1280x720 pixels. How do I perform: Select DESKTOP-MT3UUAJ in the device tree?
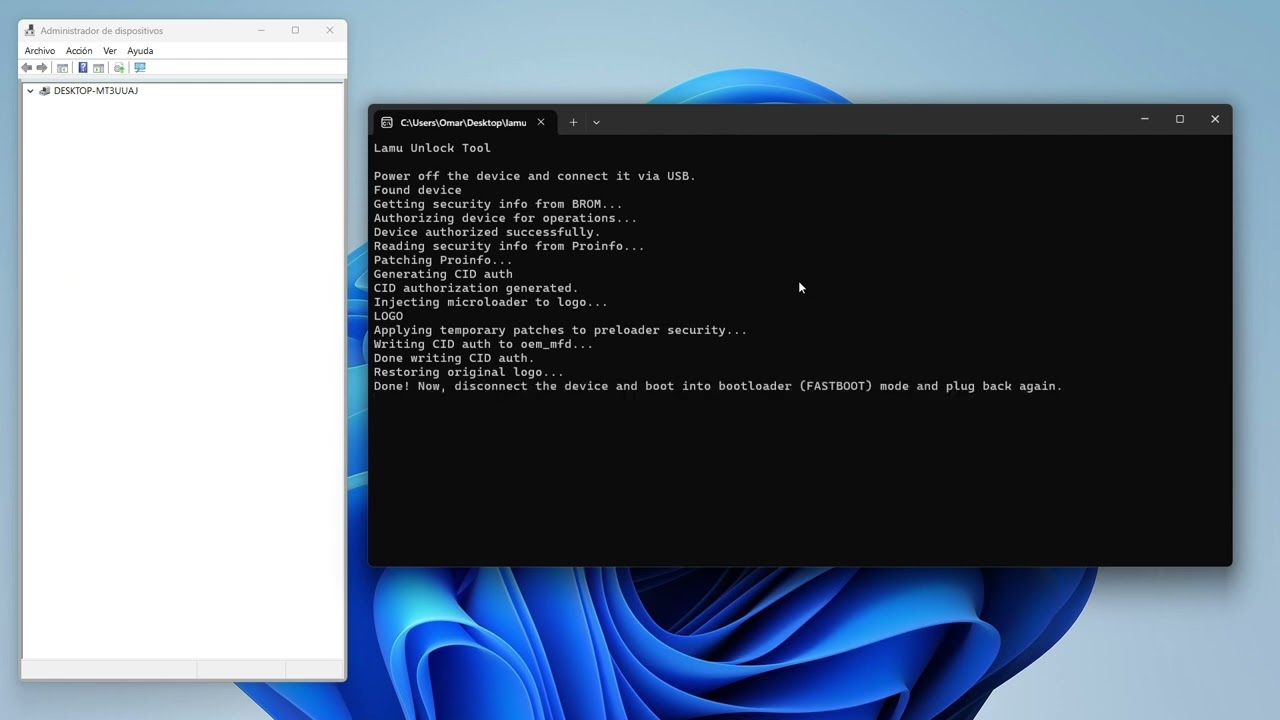(96, 91)
